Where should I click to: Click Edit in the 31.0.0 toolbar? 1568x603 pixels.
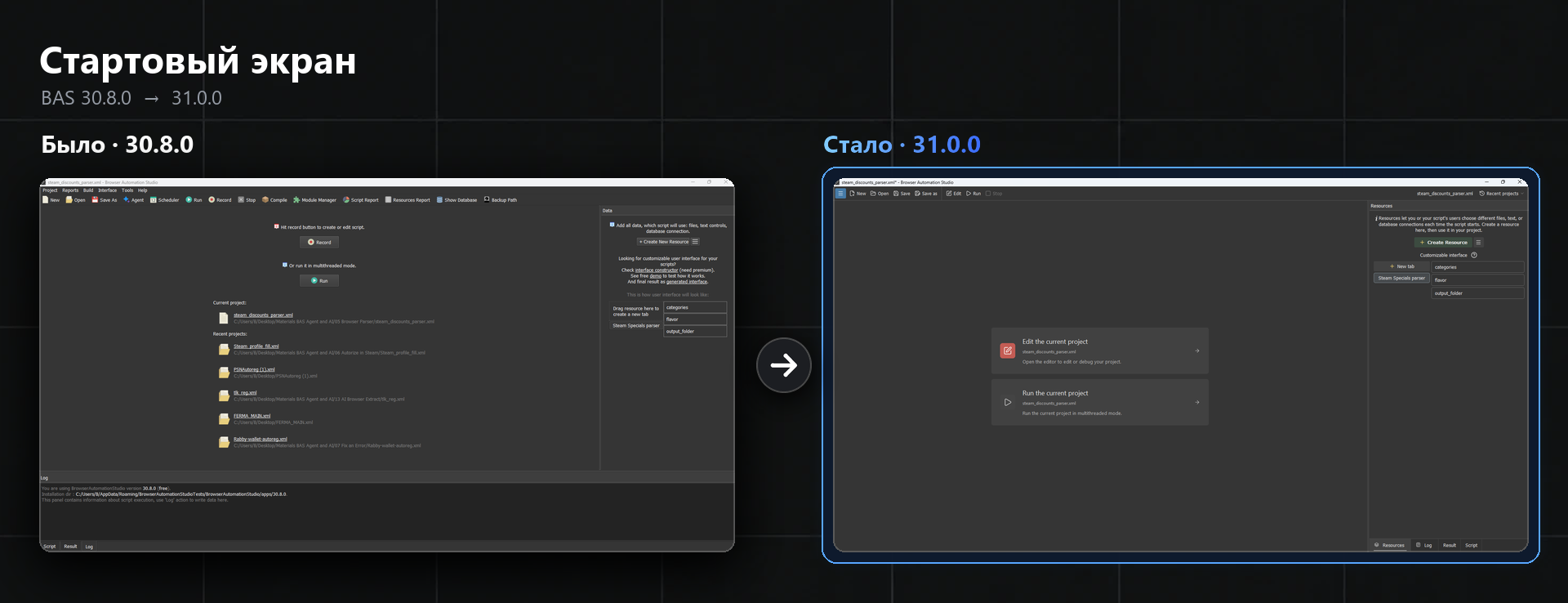coord(954,194)
